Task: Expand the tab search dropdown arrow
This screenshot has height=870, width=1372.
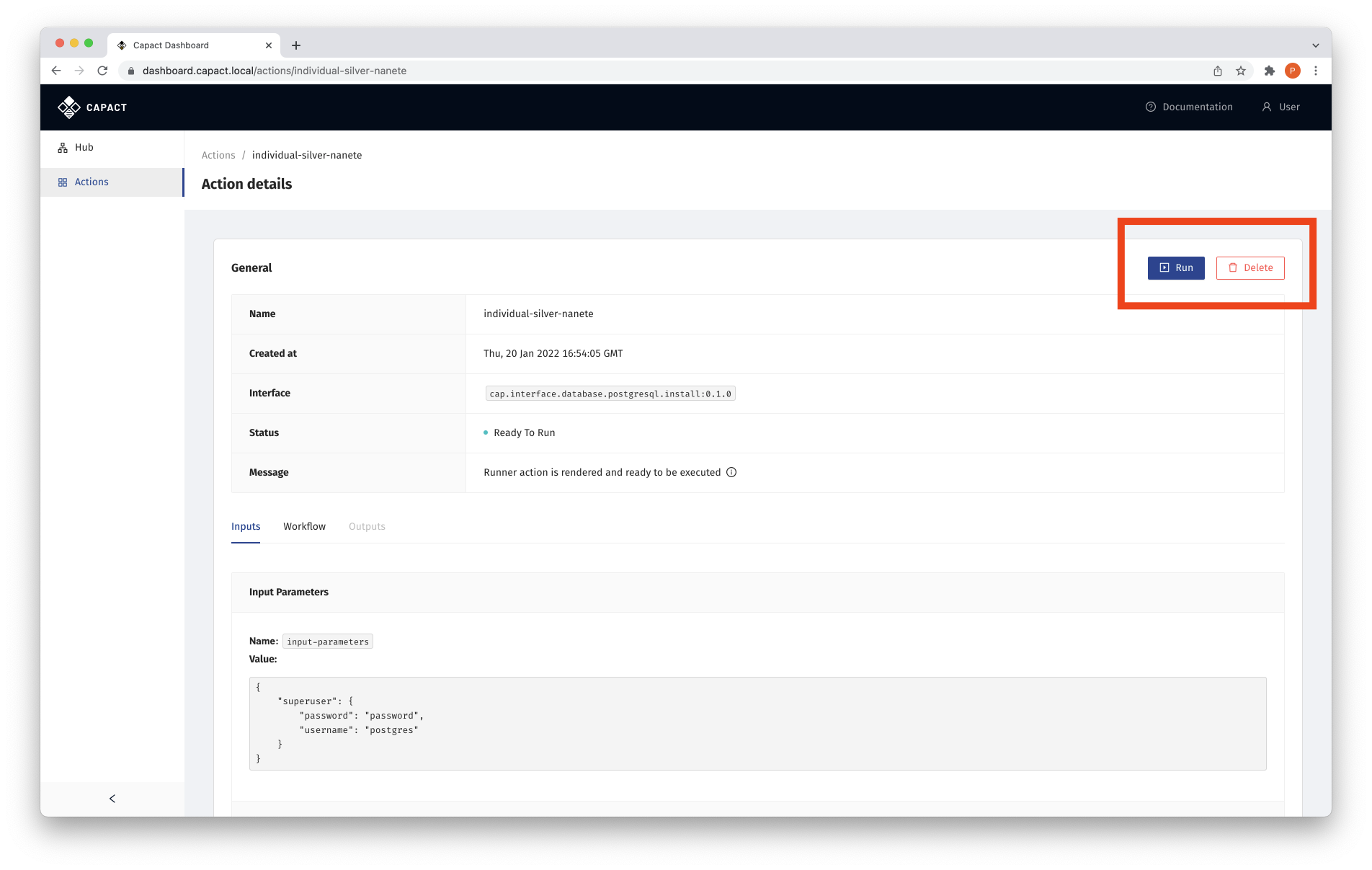Action: point(1316,45)
